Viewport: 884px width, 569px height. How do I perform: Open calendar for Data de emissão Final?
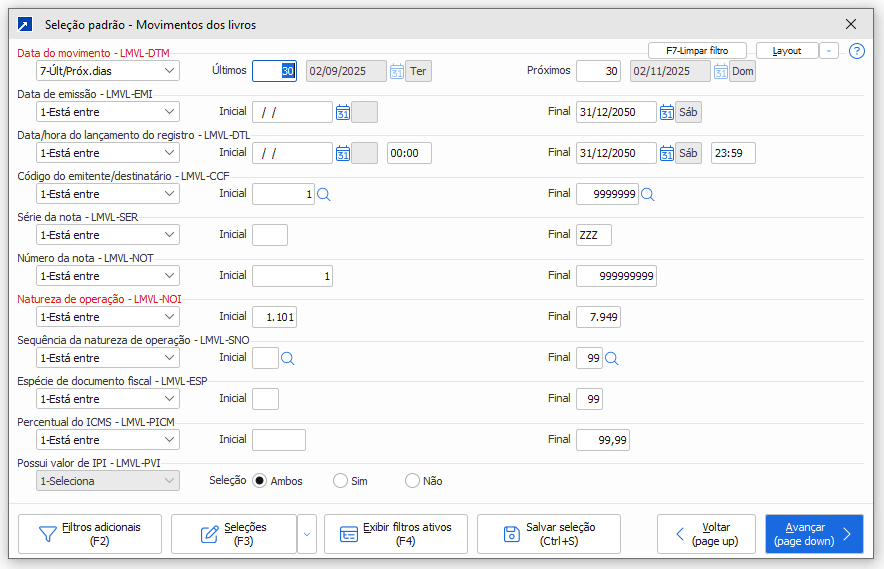[x=666, y=112]
